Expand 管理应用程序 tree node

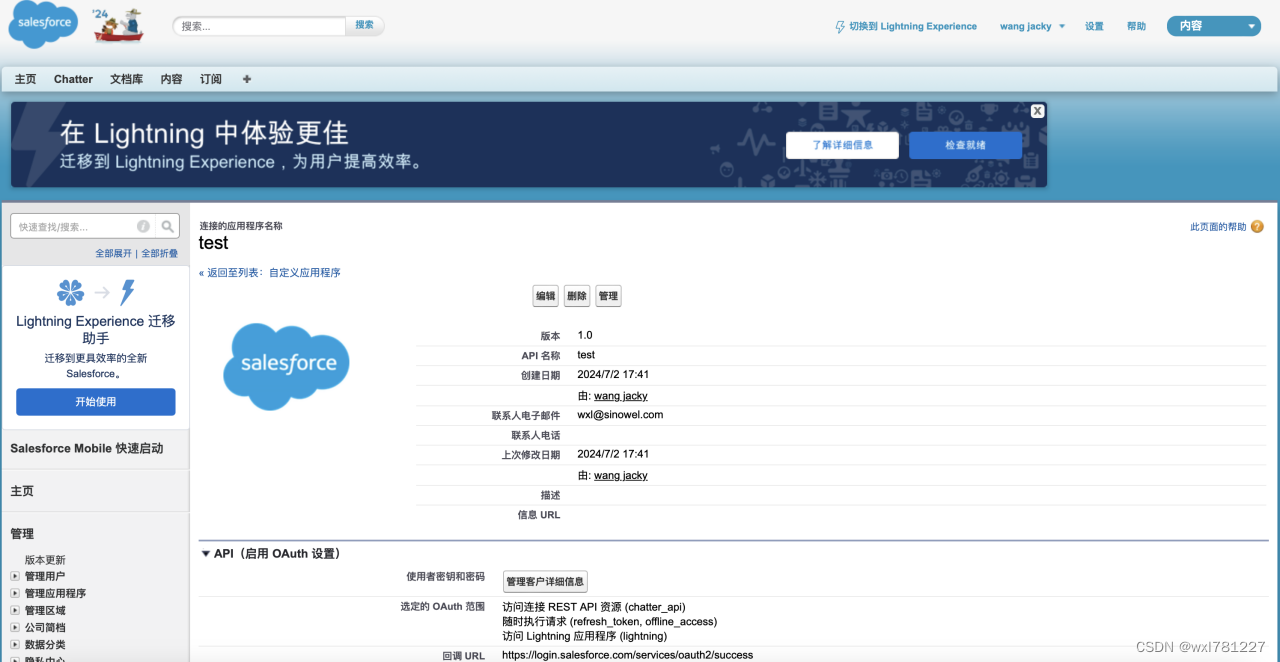(x=15, y=593)
